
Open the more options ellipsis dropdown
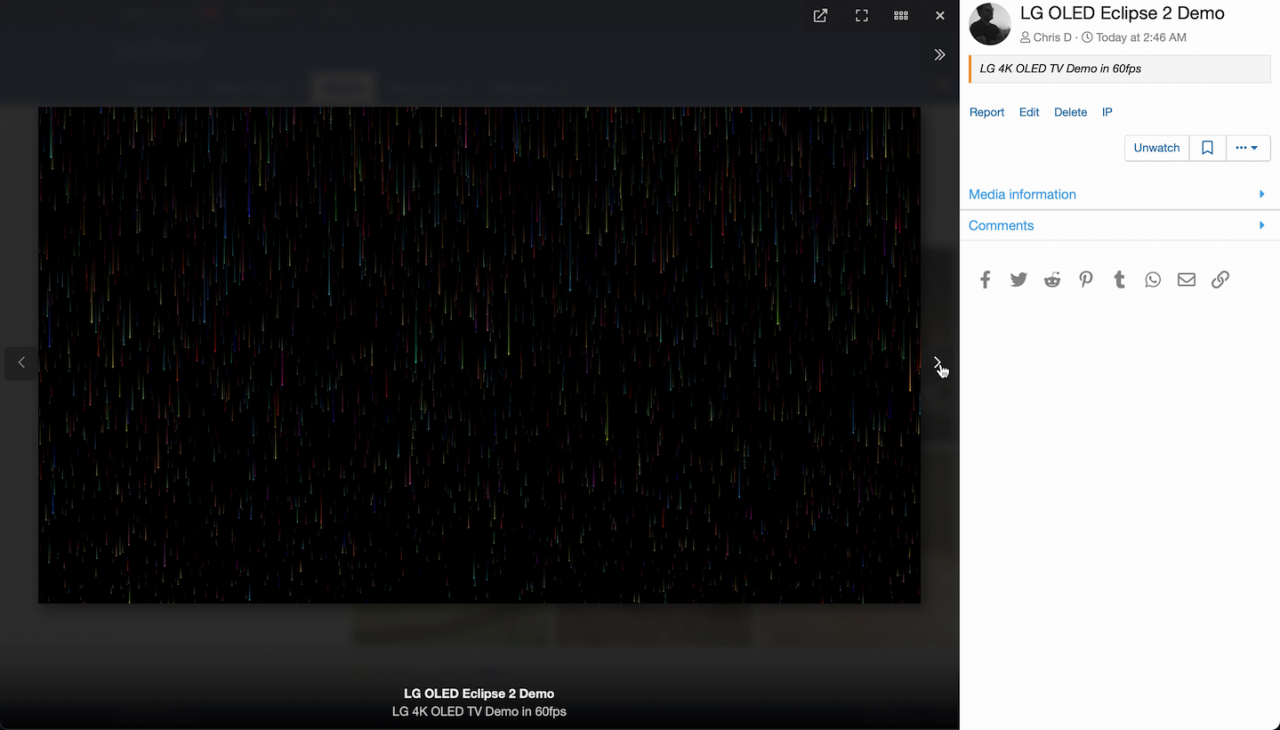[1247, 148]
